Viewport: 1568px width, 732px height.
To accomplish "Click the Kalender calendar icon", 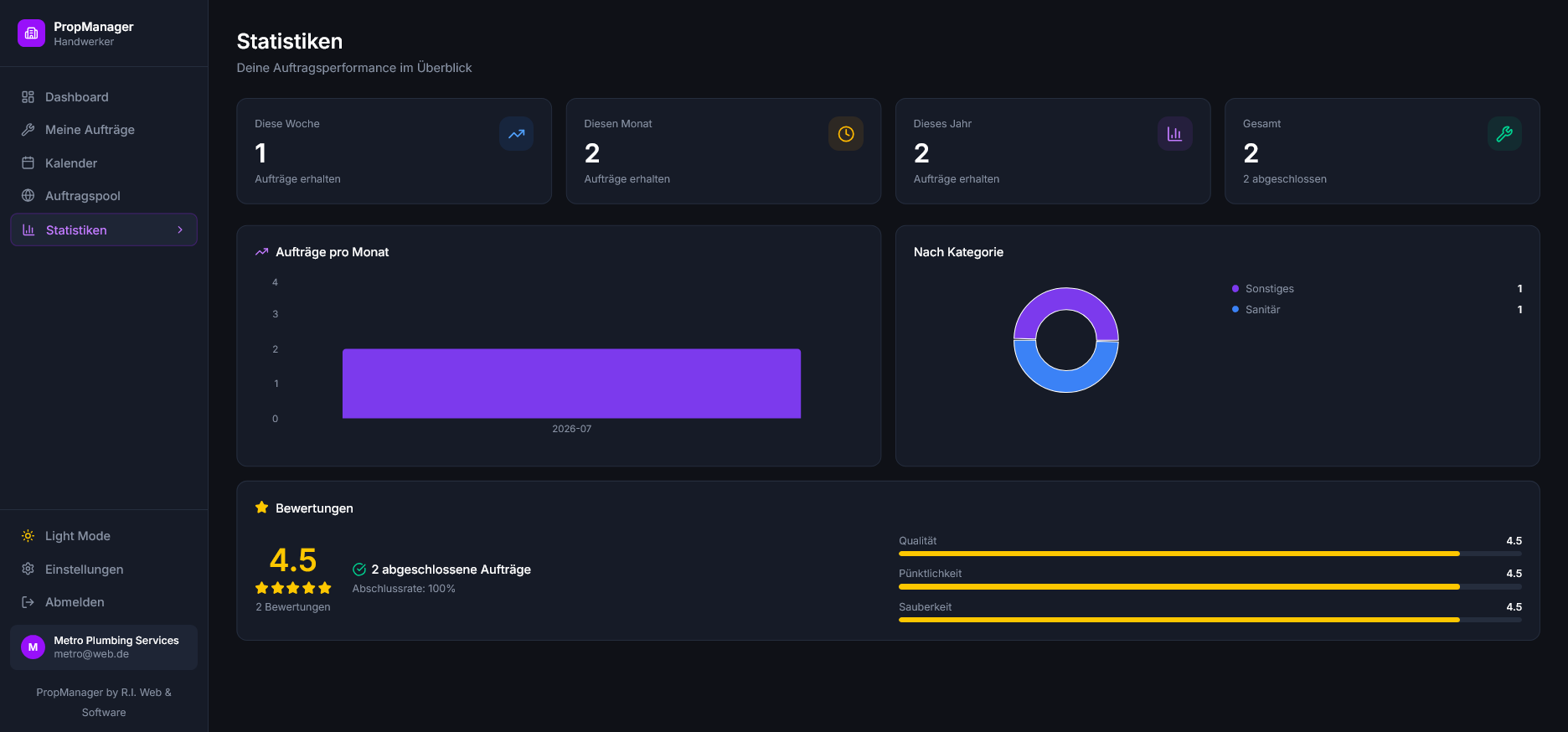I will [x=28, y=163].
